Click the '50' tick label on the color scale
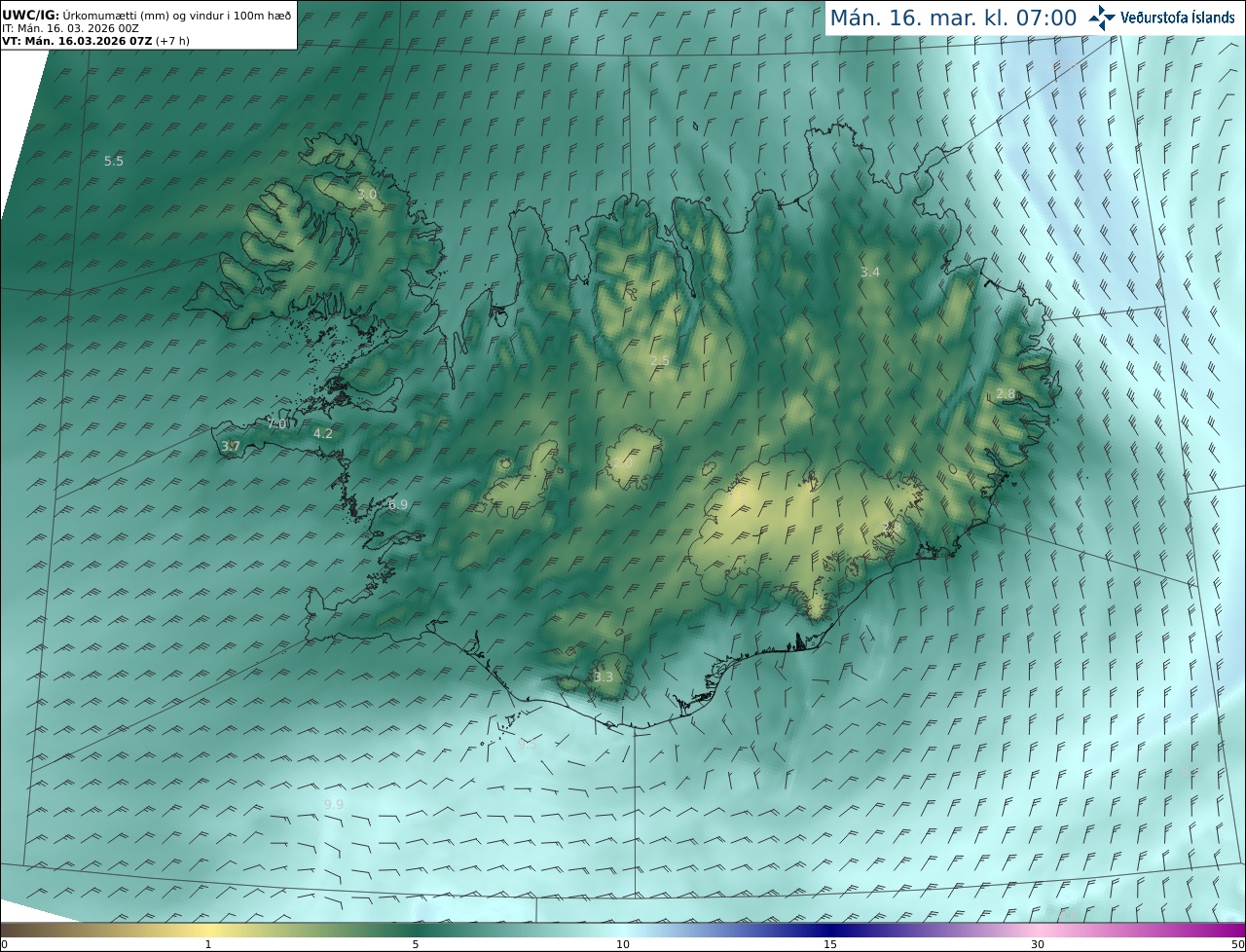Image resolution: width=1246 pixels, height=952 pixels. tap(1237, 944)
